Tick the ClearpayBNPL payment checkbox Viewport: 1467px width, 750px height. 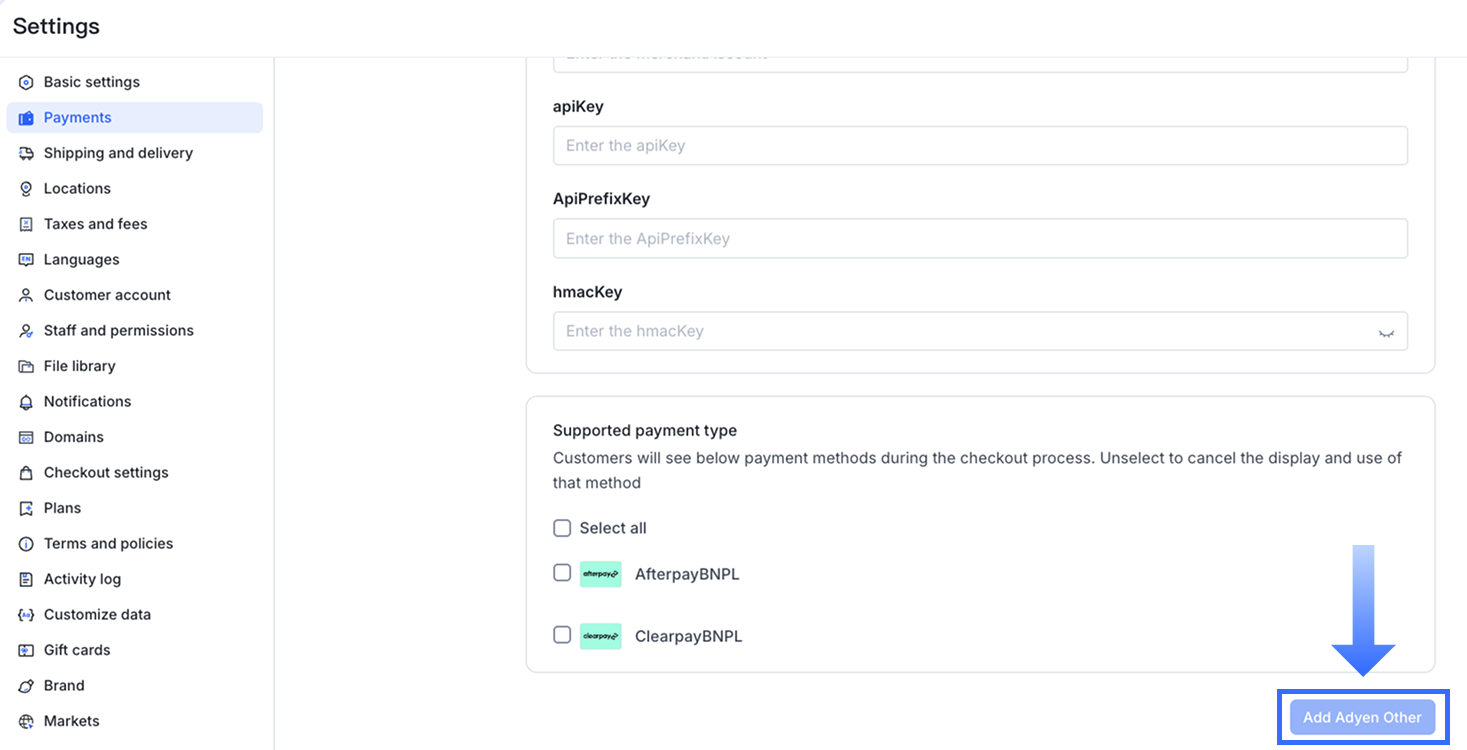562,635
